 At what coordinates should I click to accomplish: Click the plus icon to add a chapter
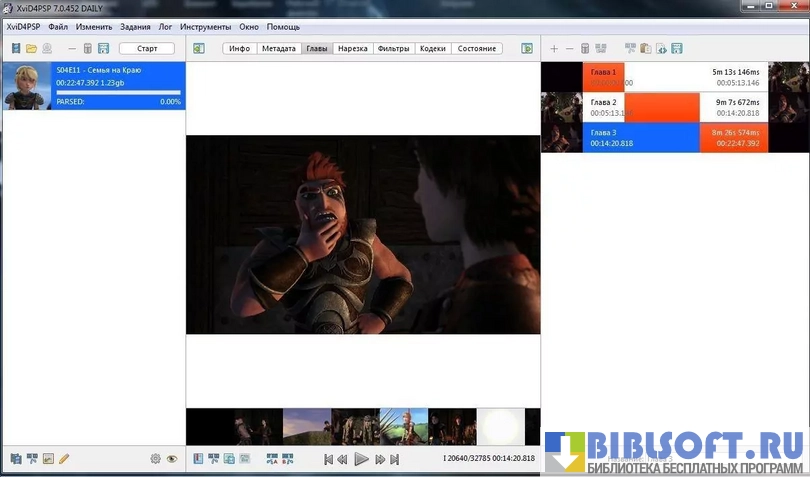[554, 48]
